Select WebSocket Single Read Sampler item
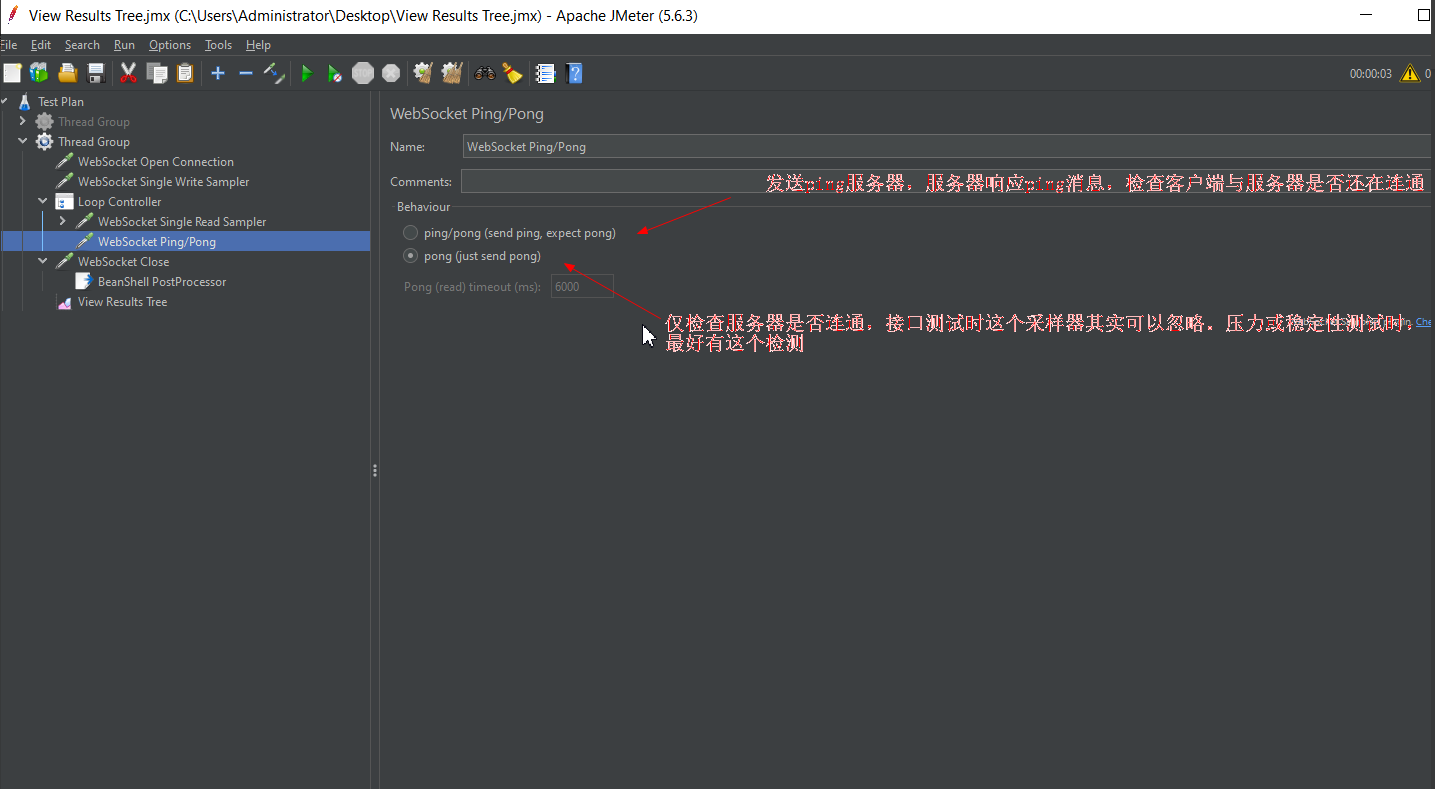Viewport: 1435px width, 789px height. click(x=182, y=221)
